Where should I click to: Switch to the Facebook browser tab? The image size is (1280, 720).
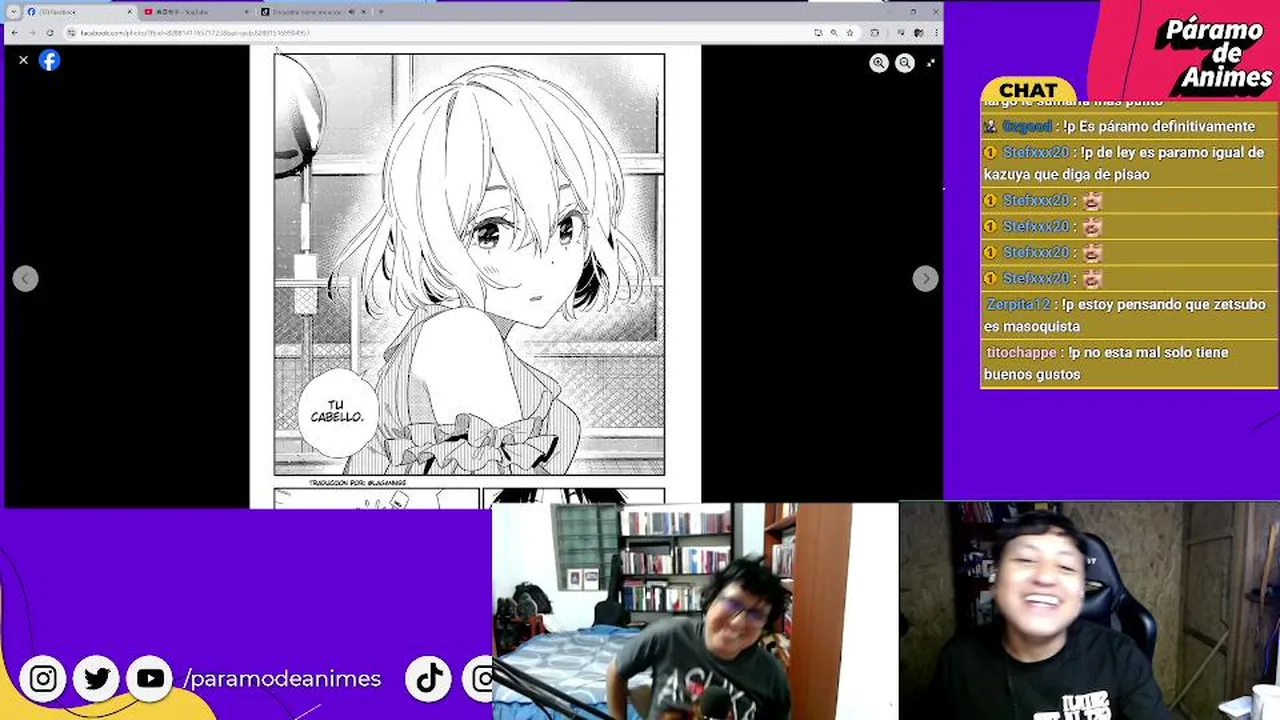(x=78, y=12)
